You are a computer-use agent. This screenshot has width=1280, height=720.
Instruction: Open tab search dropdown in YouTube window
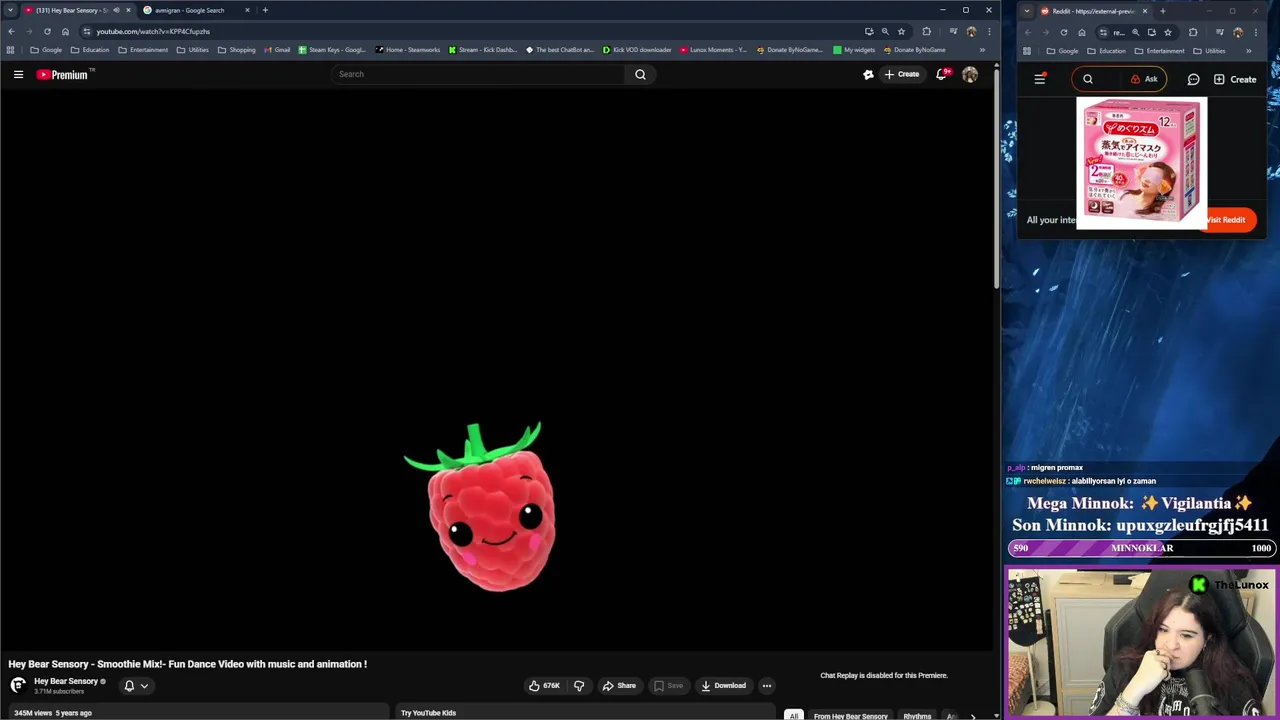coord(11,10)
